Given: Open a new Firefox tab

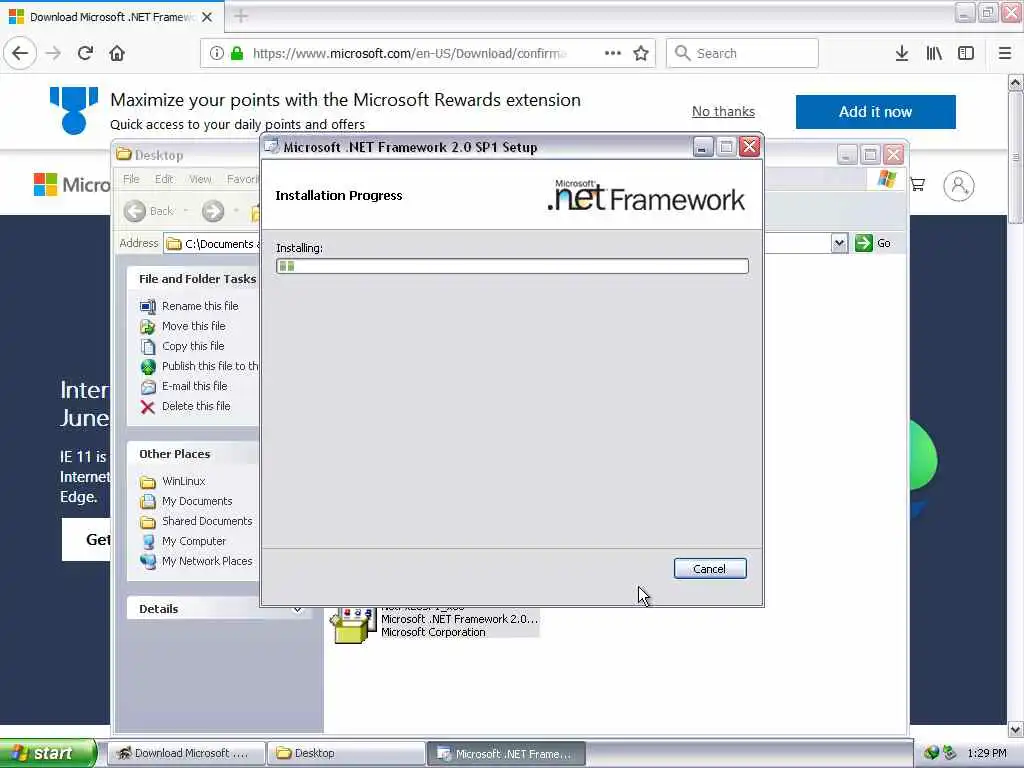Looking at the screenshot, I should tap(241, 16).
